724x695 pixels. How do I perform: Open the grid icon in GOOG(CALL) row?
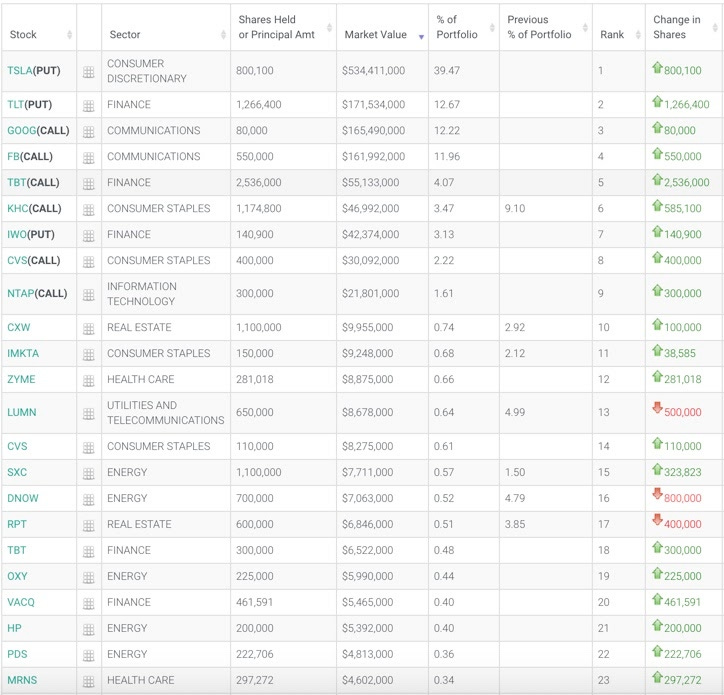click(x=89, y=132)
